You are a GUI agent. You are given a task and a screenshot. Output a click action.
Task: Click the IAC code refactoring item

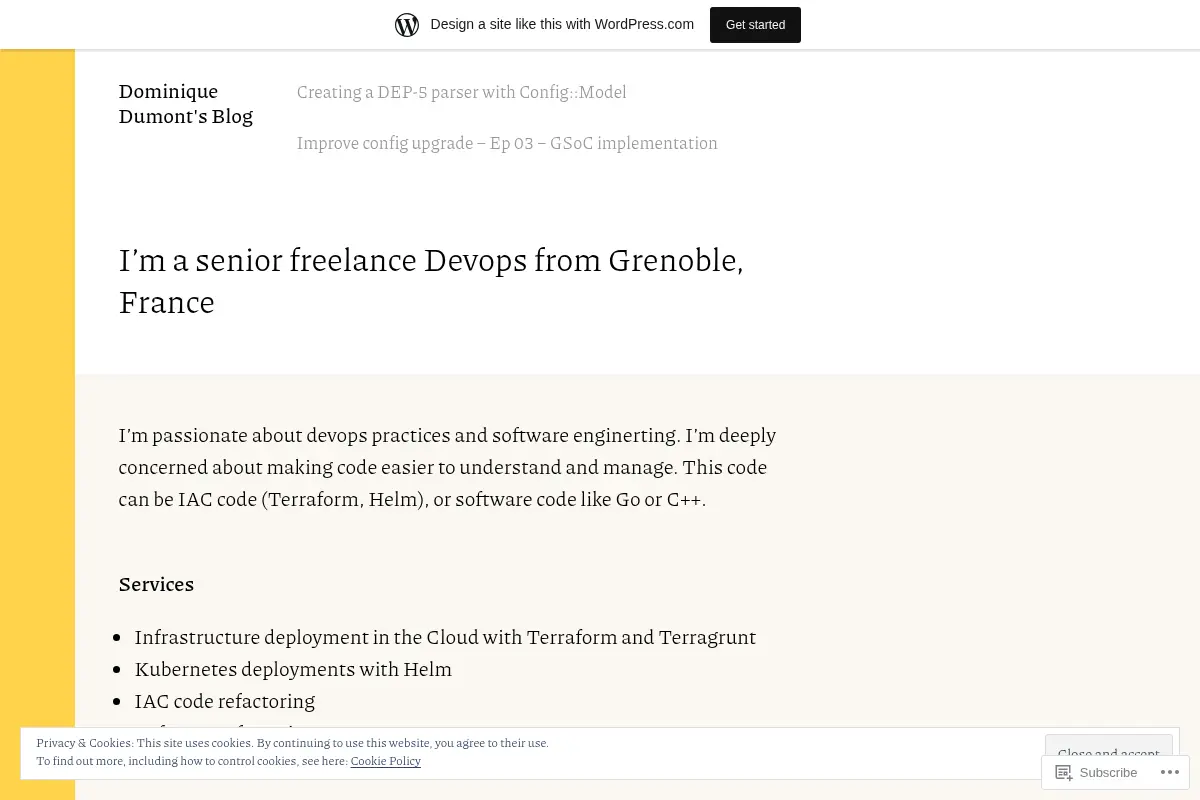click(x=225, y=701)
